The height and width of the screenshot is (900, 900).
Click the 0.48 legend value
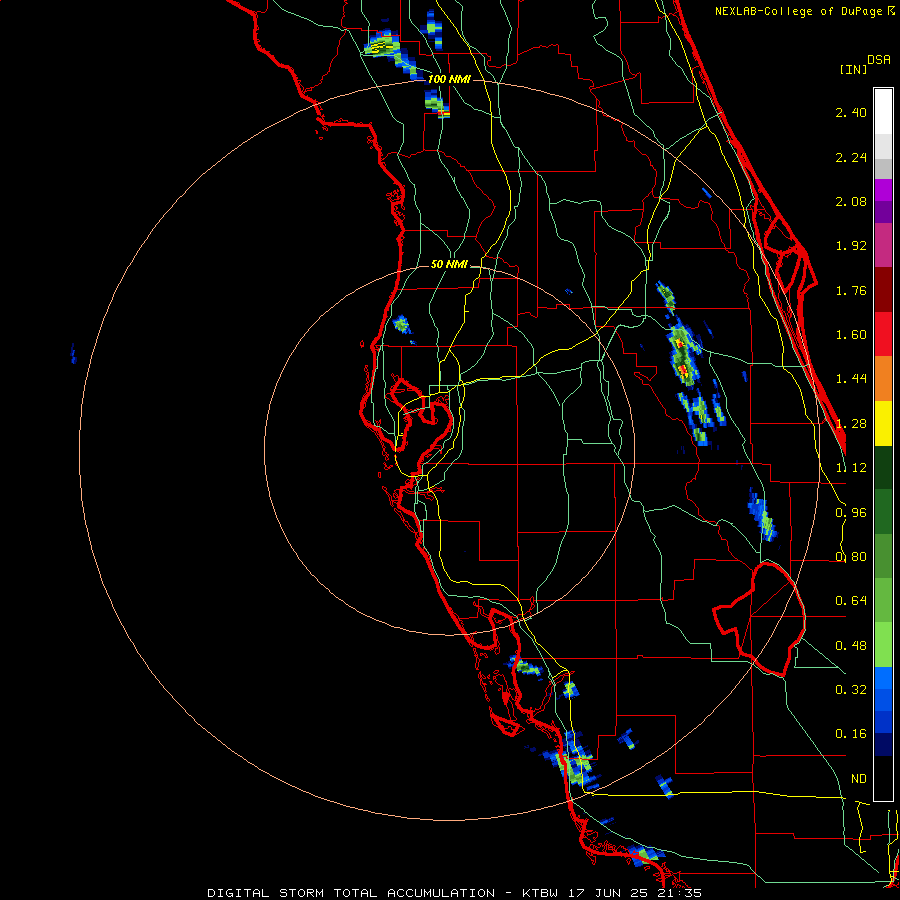pos(851,646)
